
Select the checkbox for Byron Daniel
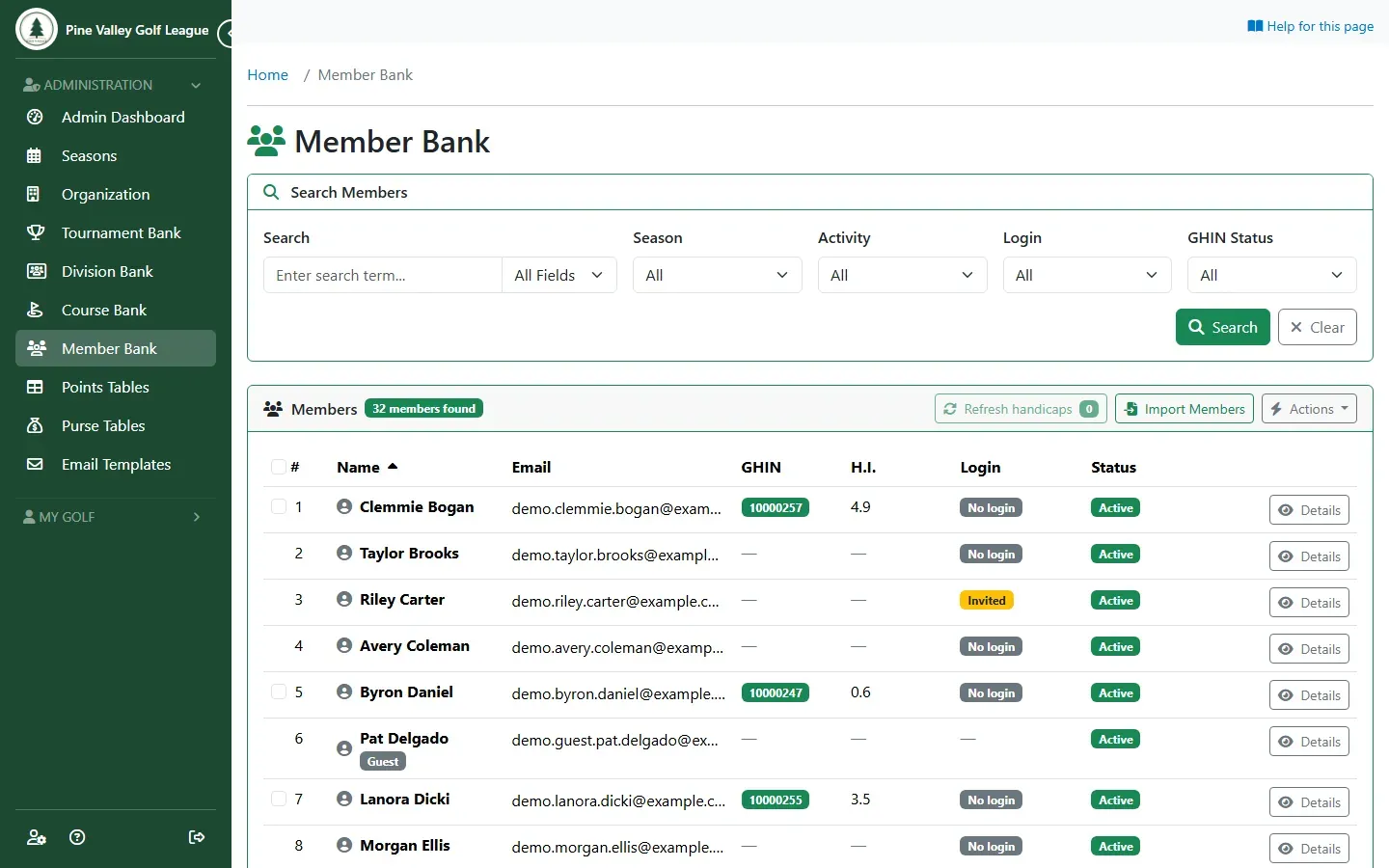point(279,692)
